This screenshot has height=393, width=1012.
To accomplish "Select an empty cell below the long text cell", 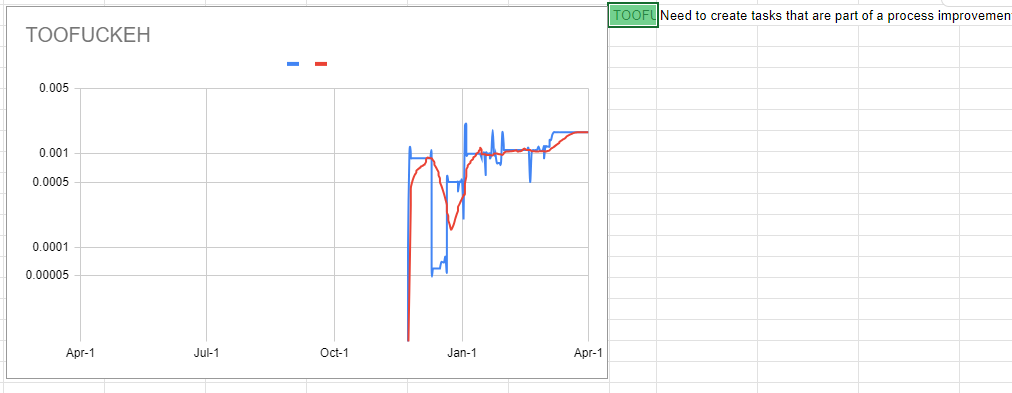I will tap(707, 37).
